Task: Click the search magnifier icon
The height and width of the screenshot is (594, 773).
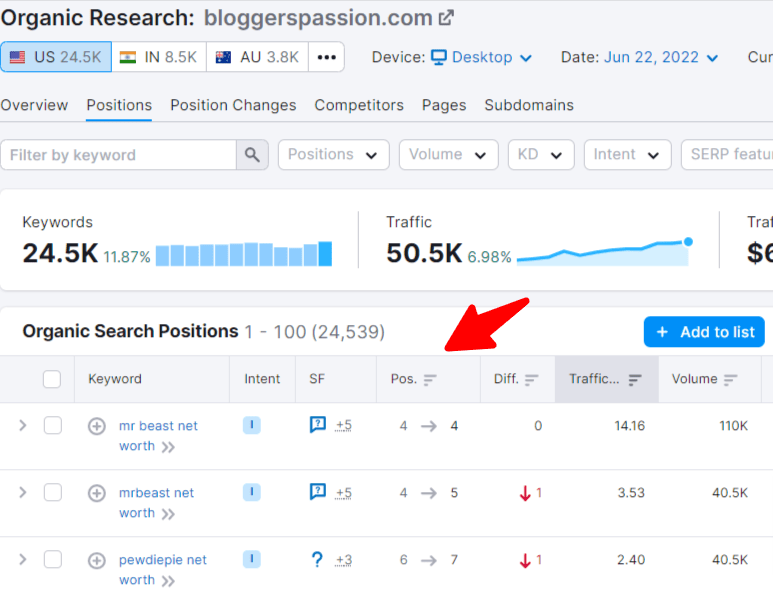Action: pos(252,155)
